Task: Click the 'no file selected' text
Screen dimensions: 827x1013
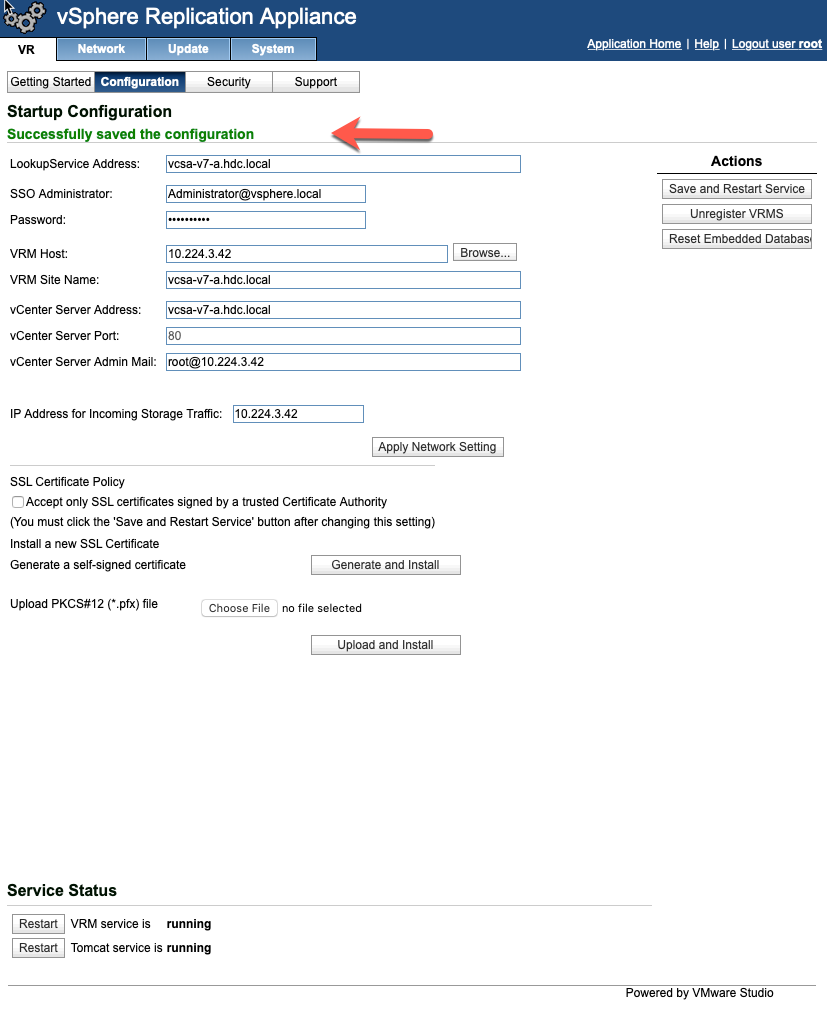Action: 322,608
